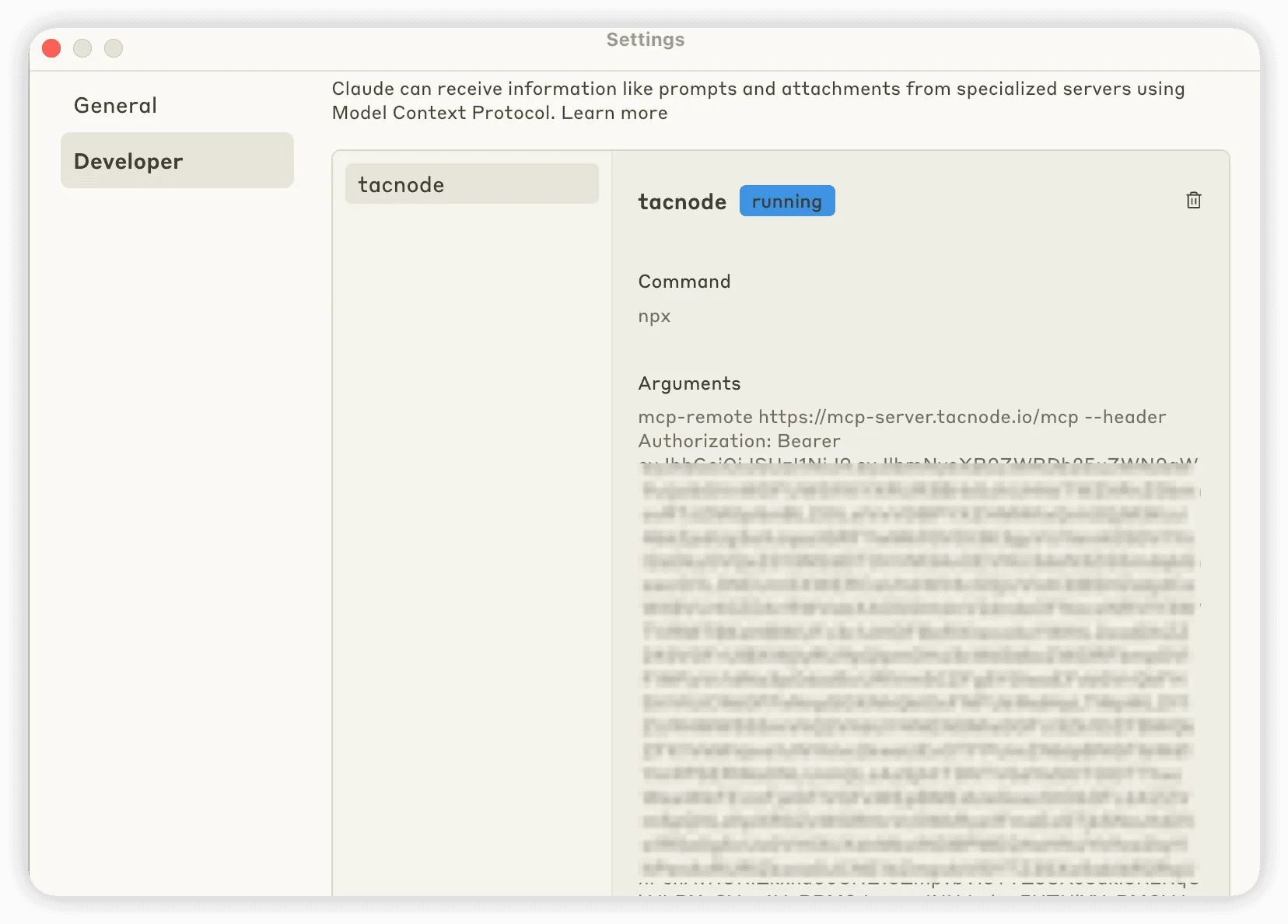
Task: Click the --header argument text
Action: click(x=1125, y=418)
